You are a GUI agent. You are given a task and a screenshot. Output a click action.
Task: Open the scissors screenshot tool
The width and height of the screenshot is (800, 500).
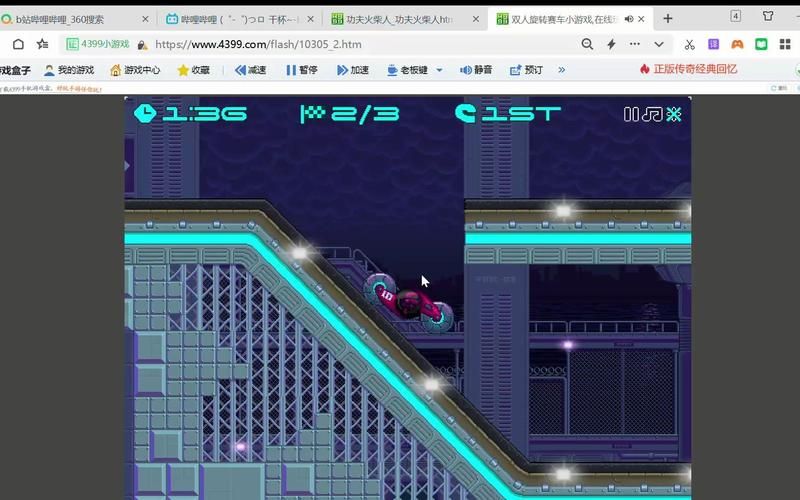pos(690,44)
